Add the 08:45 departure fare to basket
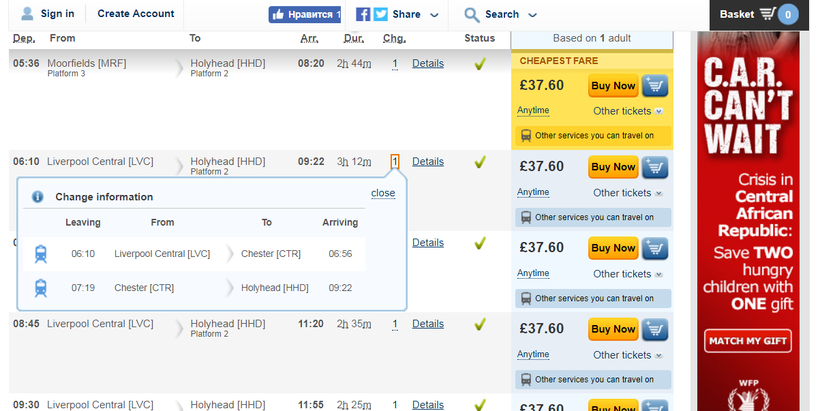The image size is (820, 411). (655, 329)
